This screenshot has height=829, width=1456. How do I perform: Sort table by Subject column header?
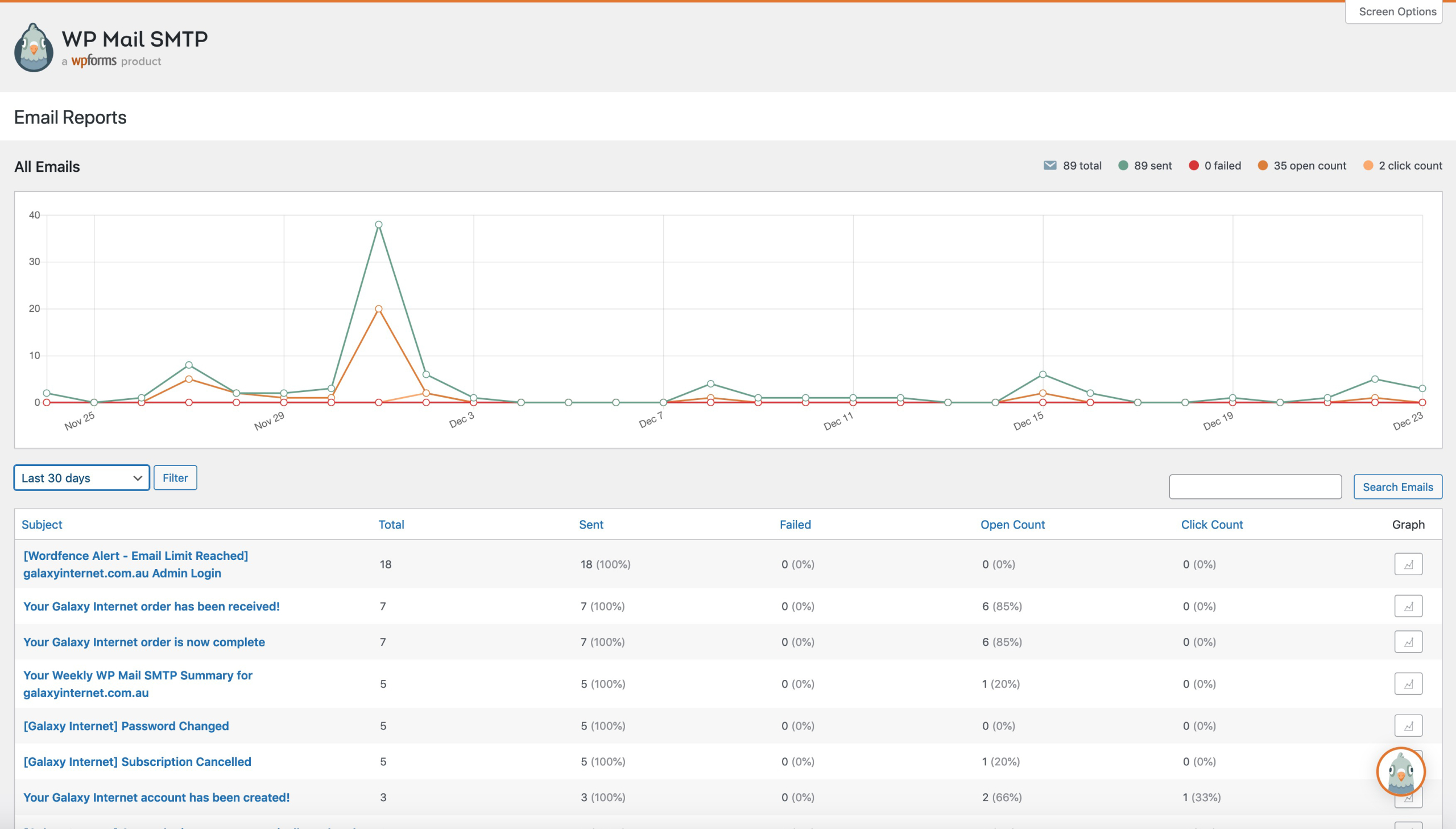coord(42,525)
